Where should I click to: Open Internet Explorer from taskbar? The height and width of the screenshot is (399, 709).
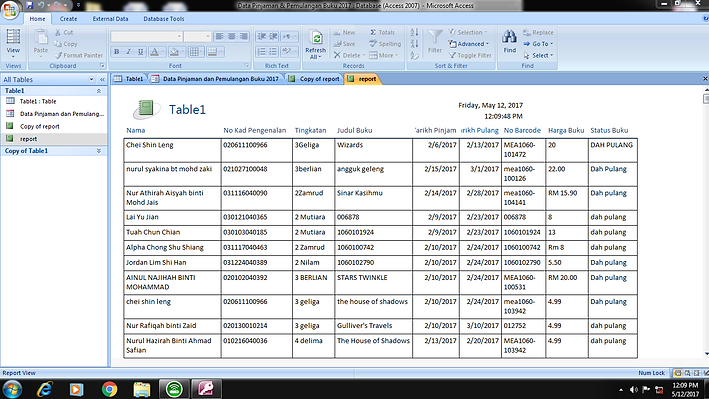pyautogui.click(x=44, y=389)
